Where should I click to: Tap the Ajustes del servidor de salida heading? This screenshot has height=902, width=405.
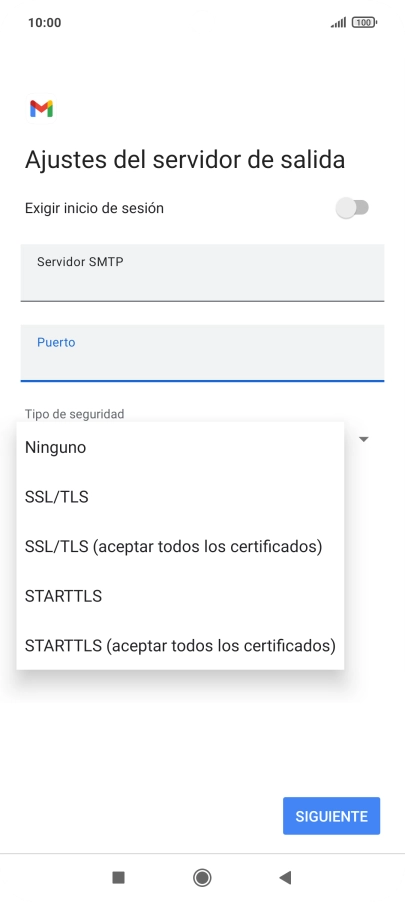tap(185, 160)
